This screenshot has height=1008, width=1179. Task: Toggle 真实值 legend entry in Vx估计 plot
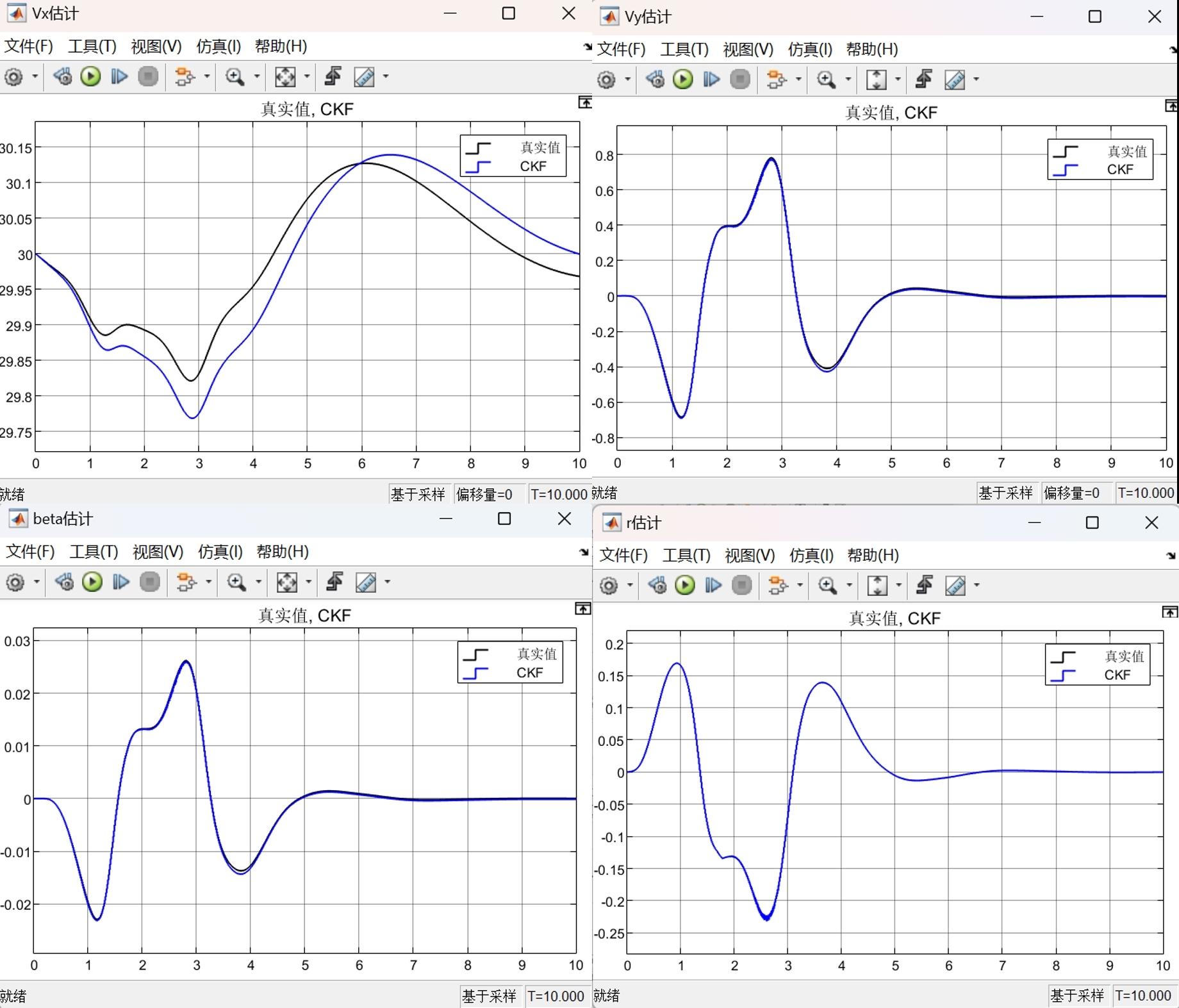coord(513,147)
